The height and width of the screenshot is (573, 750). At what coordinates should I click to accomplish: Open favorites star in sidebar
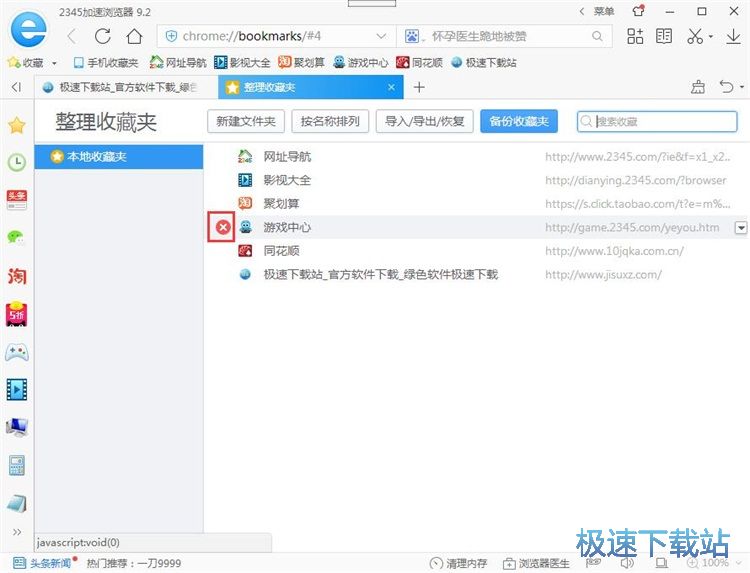click(17, 125)
